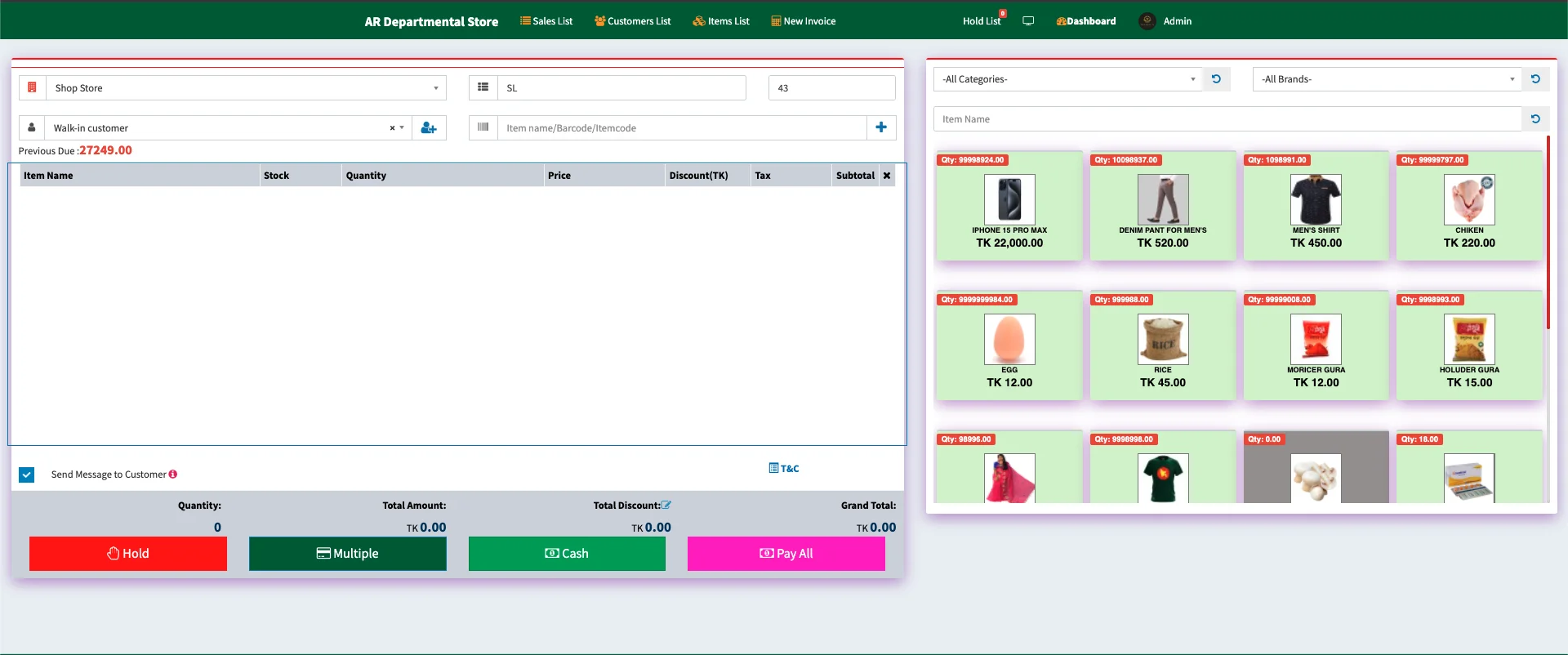Click the Send Message info icon
The width and height of the screenshot is (1568, 655).
click(x=173, y=475)
